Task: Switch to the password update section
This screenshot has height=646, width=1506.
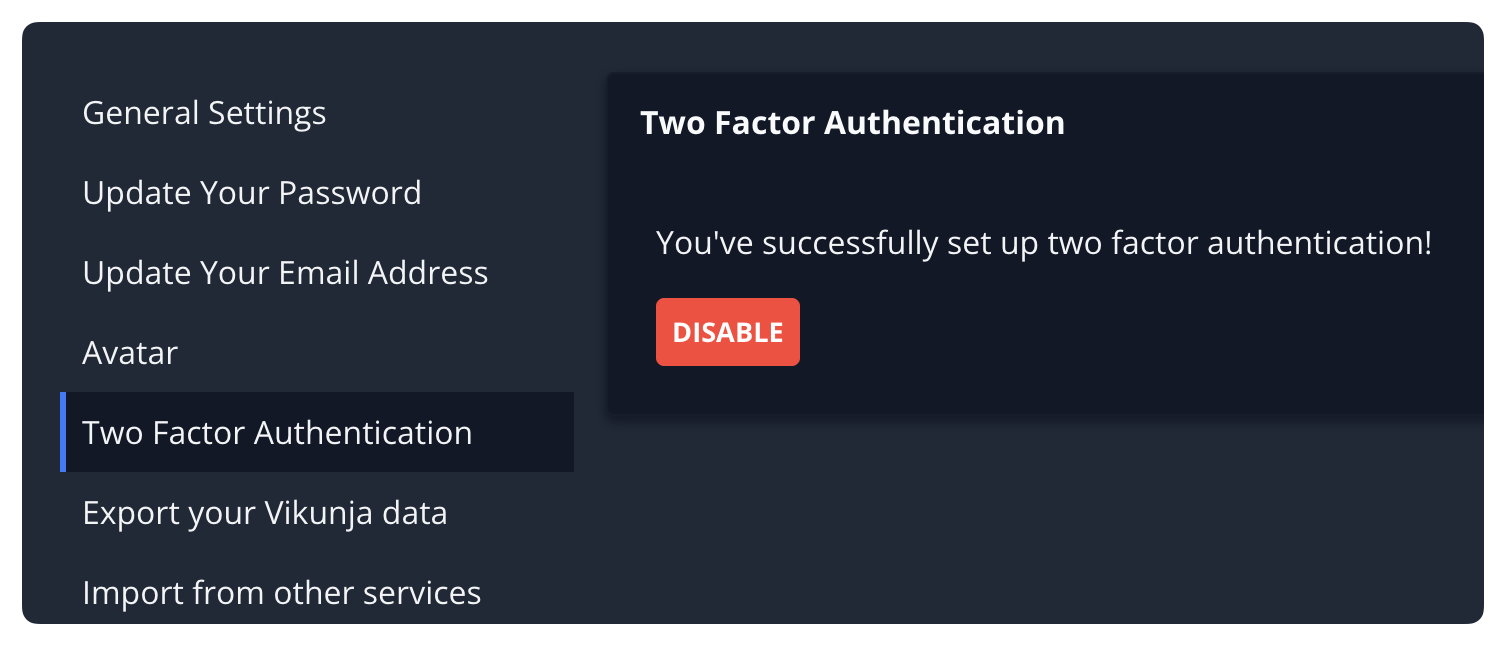Action: 252,193
